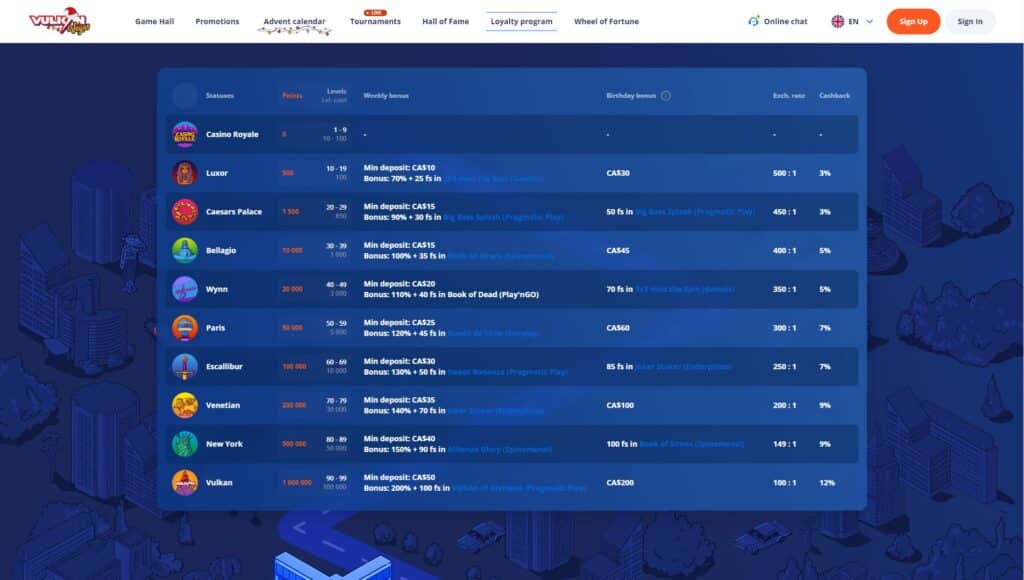Click the "149 : 1" exchange rate
This screenshot has width=1024, height=580.
click(784, 443)
